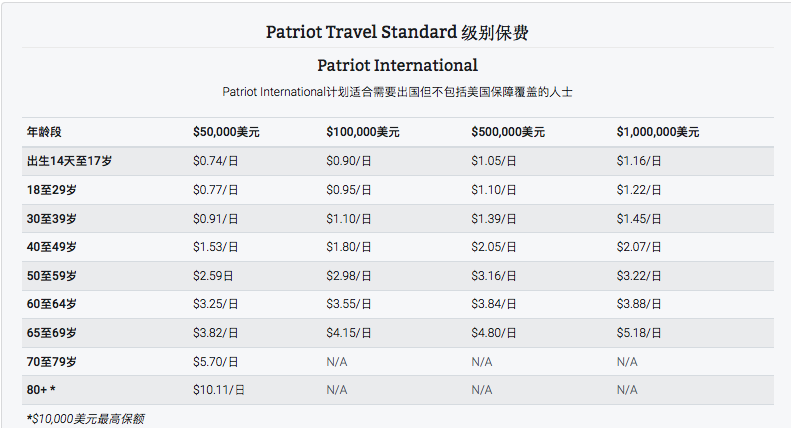Click the plan description text about 美国保障覆盖

pos(398,92)
